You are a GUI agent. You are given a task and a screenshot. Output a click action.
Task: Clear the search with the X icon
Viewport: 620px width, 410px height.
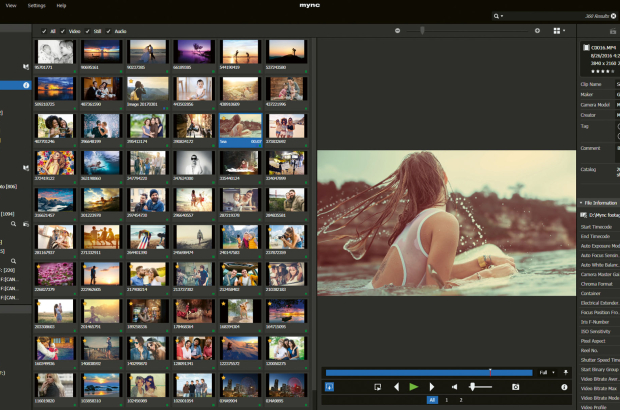[613, 16]
